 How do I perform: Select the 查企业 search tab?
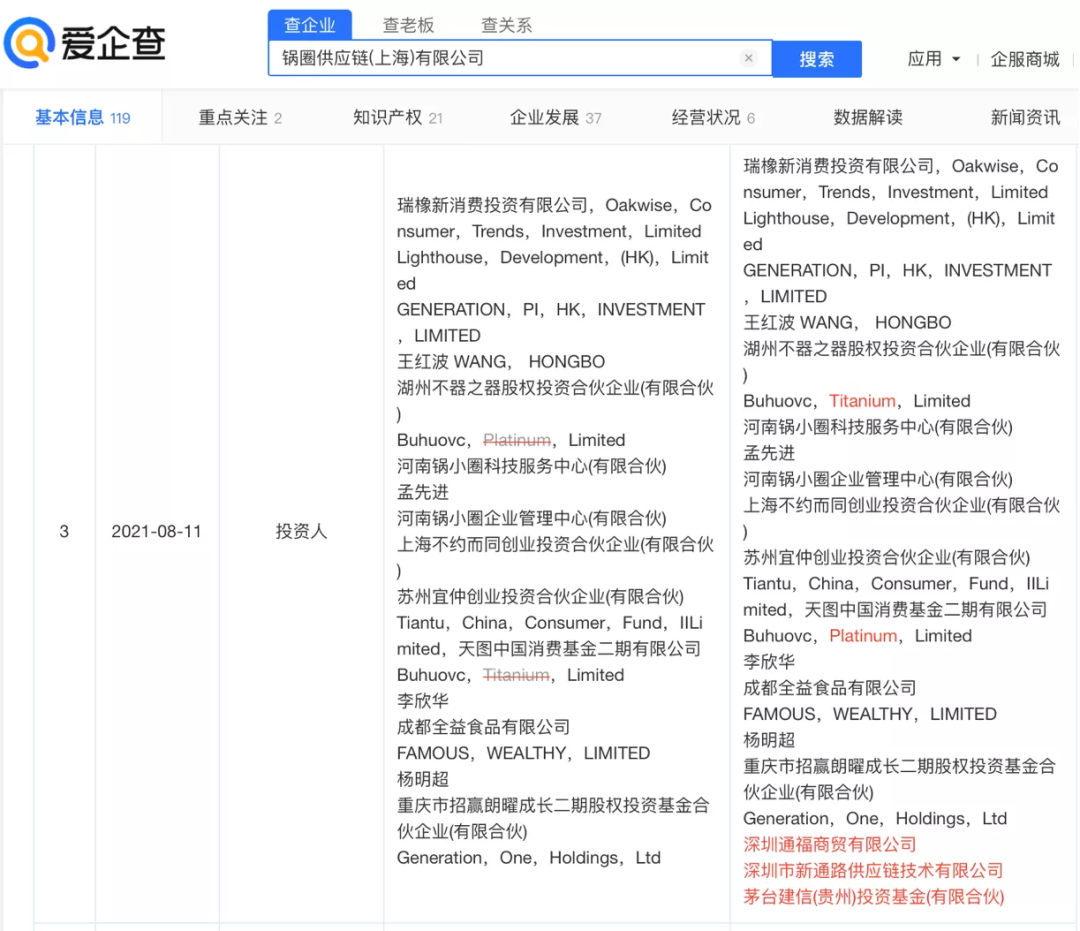coord(309,25)
